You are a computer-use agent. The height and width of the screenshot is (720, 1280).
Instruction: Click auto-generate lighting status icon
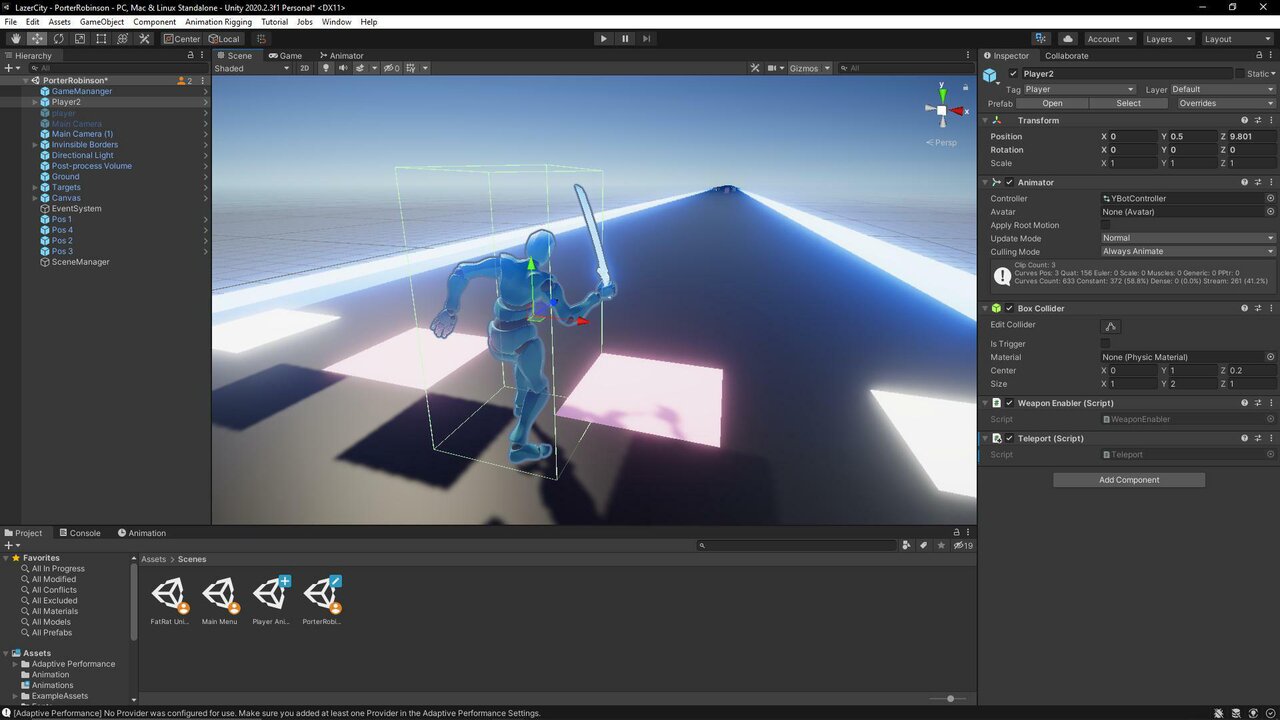pyautogui.click(x=1253, y=713)
